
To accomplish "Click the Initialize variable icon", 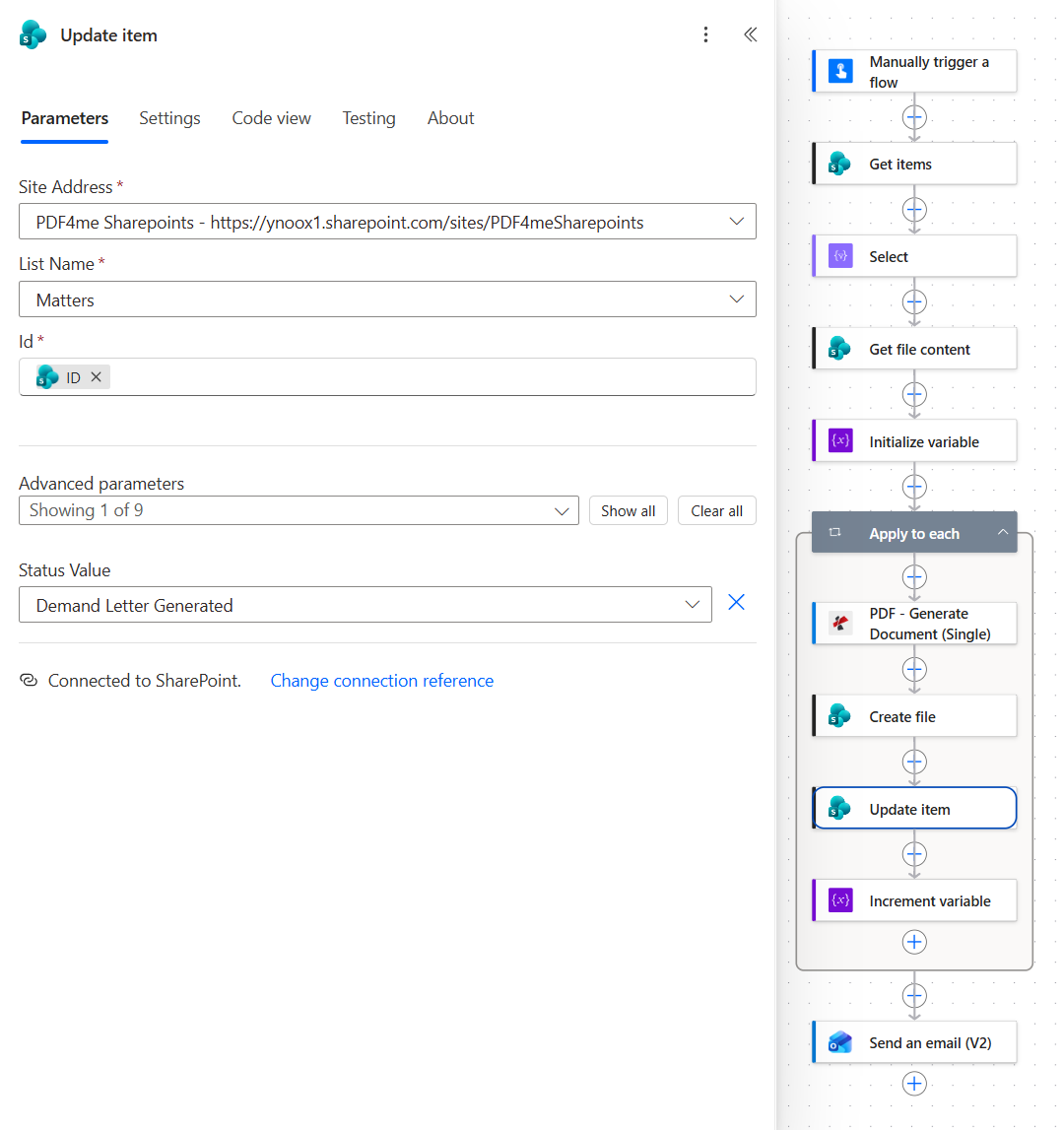I will (x=840, y=441).
